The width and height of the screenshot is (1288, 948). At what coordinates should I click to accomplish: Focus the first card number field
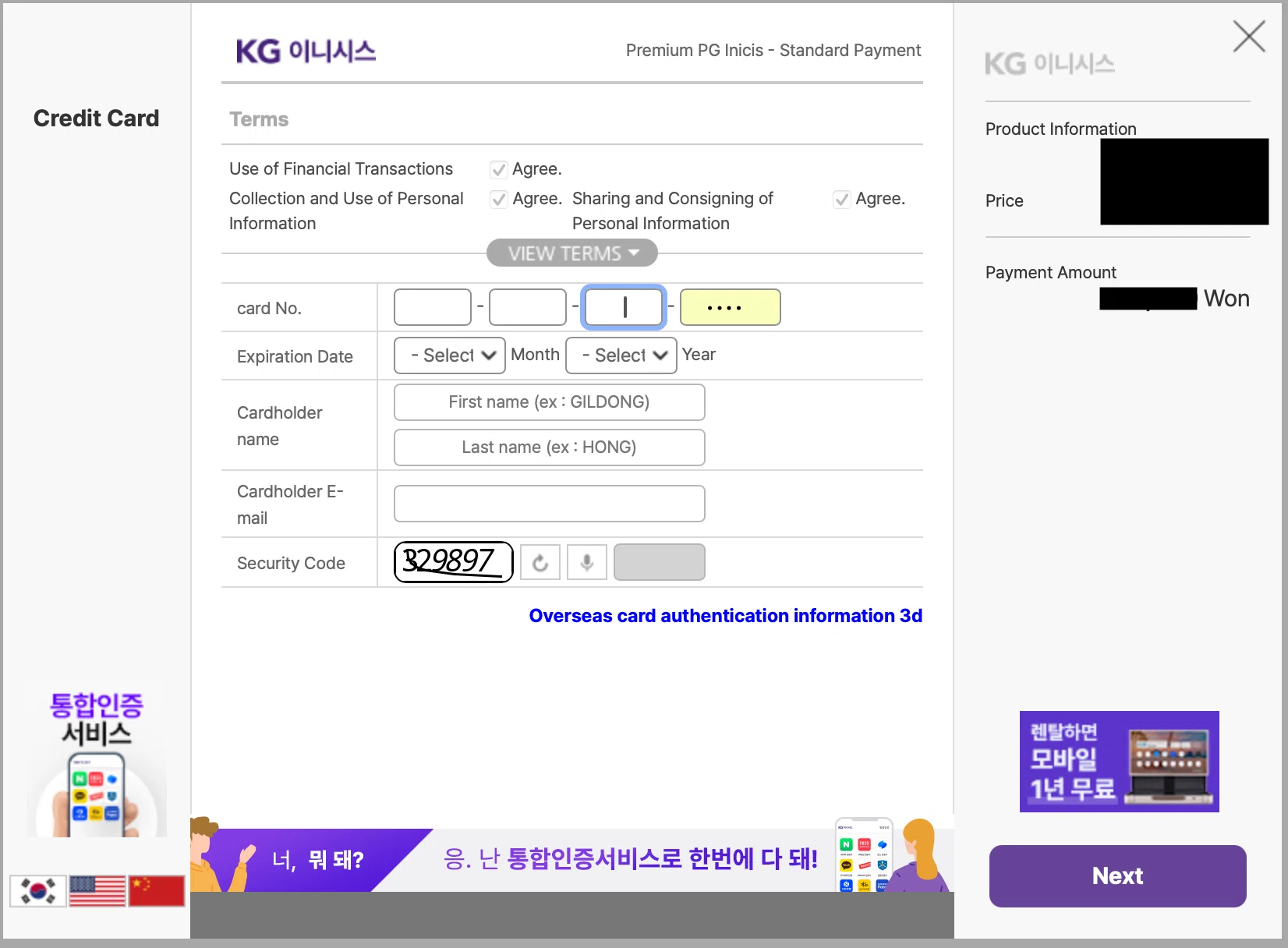coord(433,307)
